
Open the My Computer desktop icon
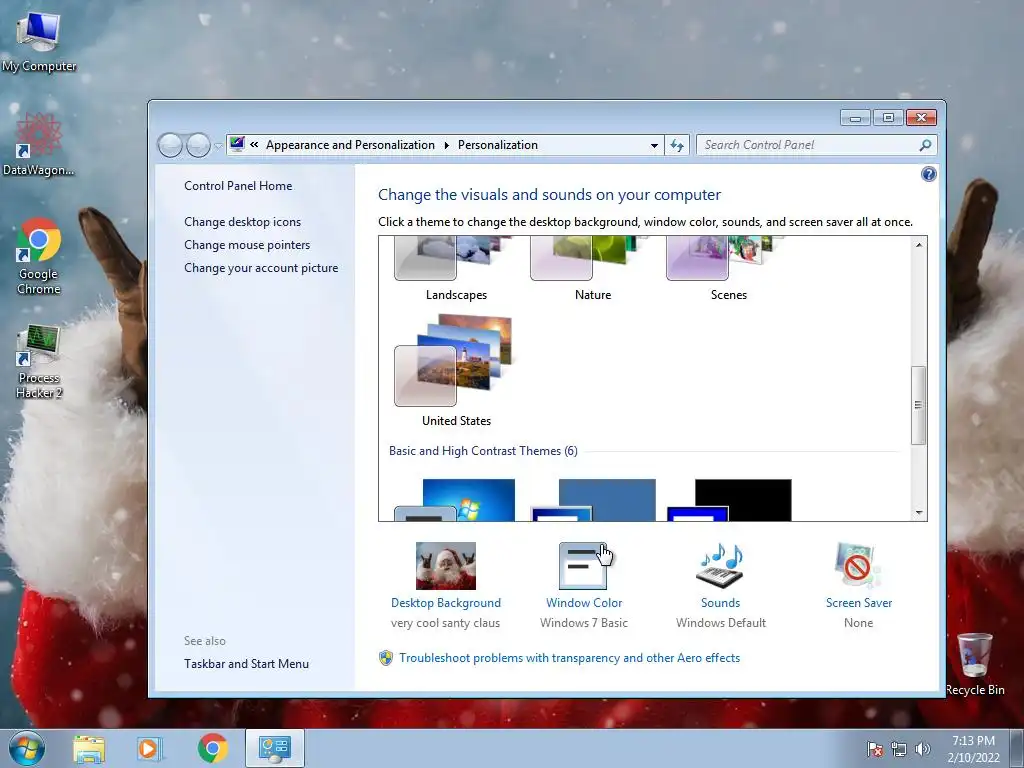[x=39, y=42]
